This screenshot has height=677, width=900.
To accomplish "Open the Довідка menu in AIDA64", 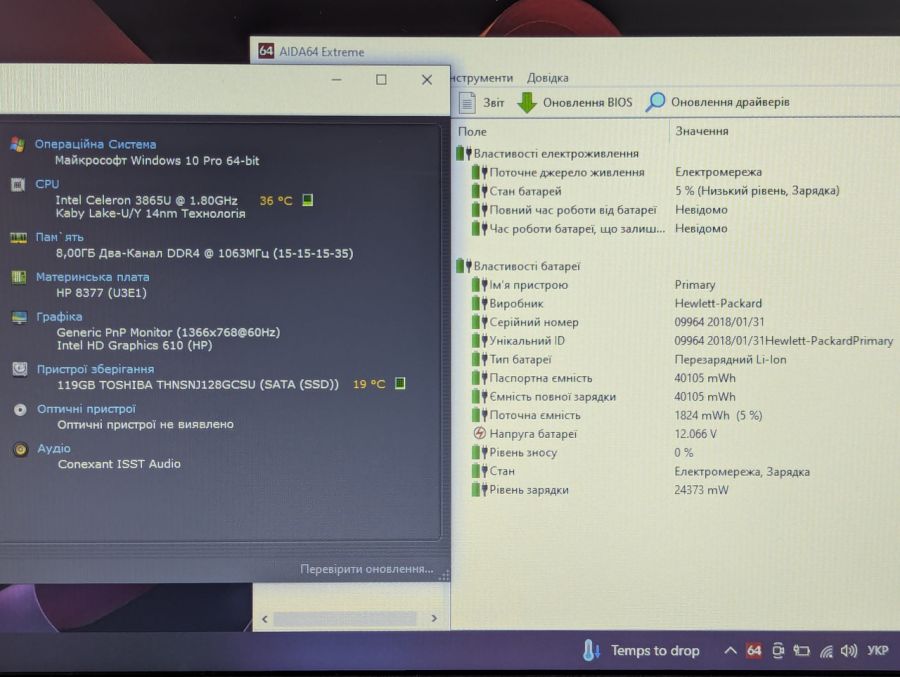I will pyautogui.click(x=548, y=78).
